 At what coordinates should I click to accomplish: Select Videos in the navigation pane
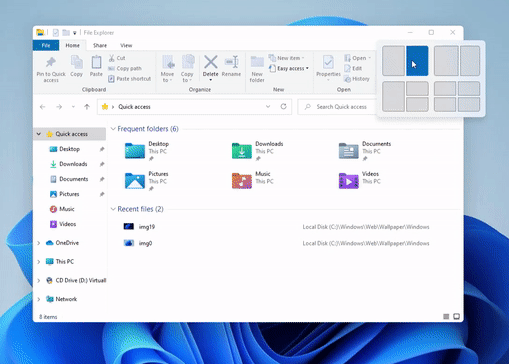[69, 224]
